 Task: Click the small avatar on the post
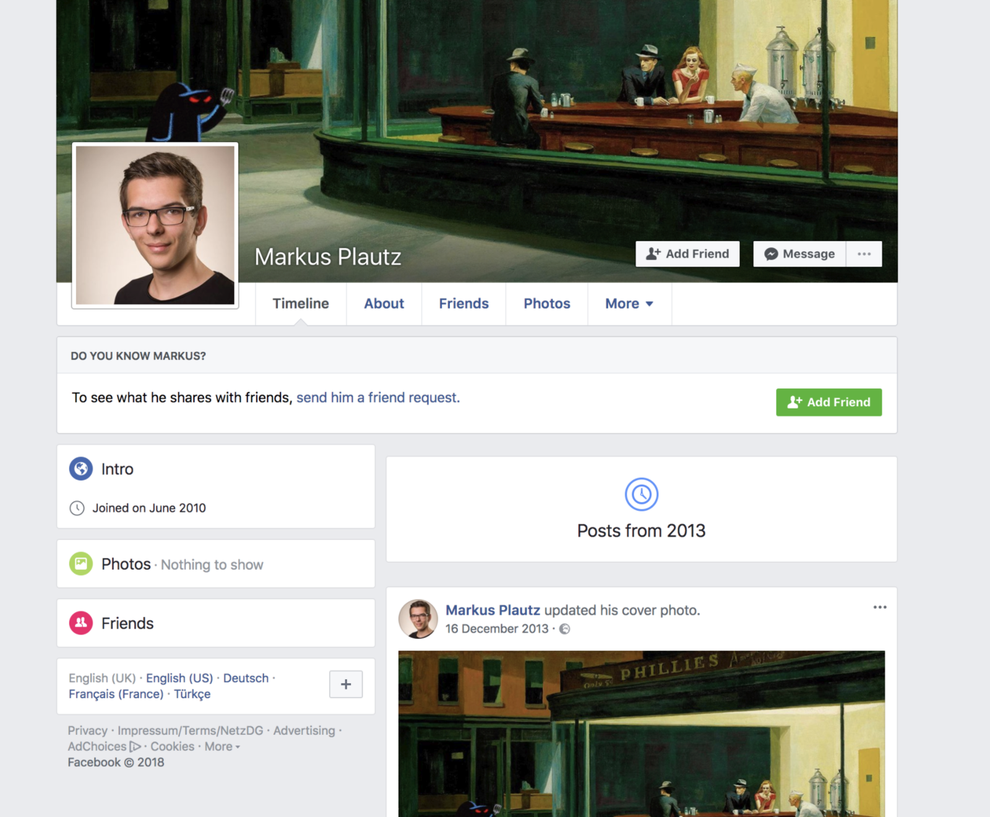point(418,619)
